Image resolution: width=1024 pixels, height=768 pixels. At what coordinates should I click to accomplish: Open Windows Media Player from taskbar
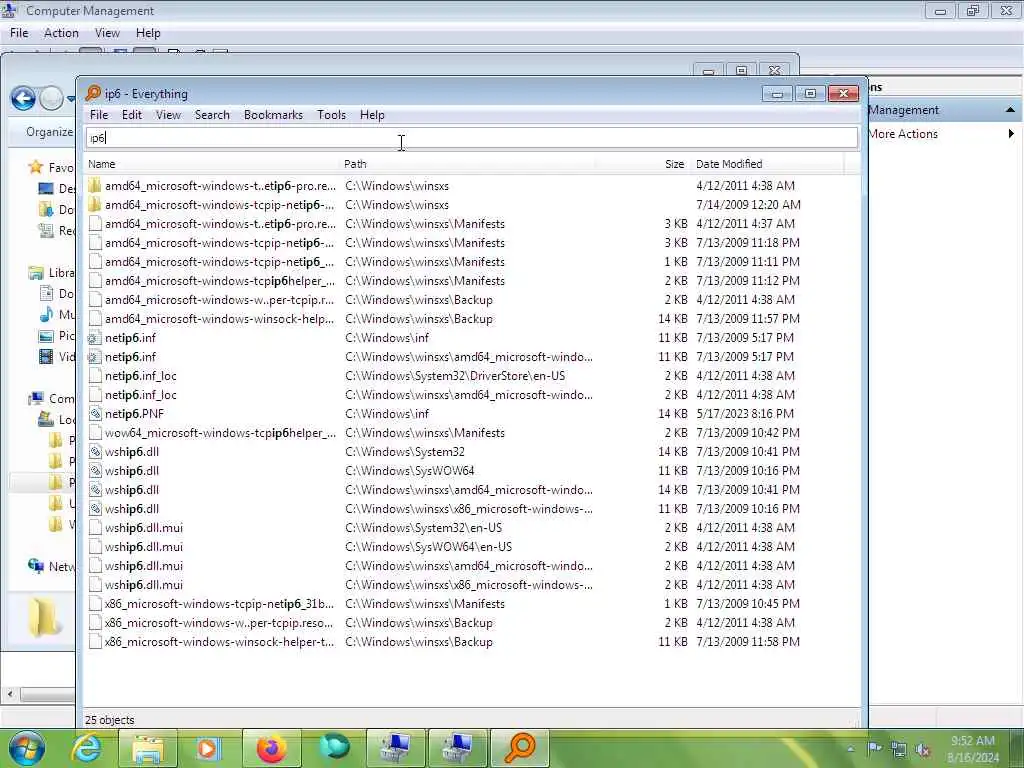[x=208, y=748]
